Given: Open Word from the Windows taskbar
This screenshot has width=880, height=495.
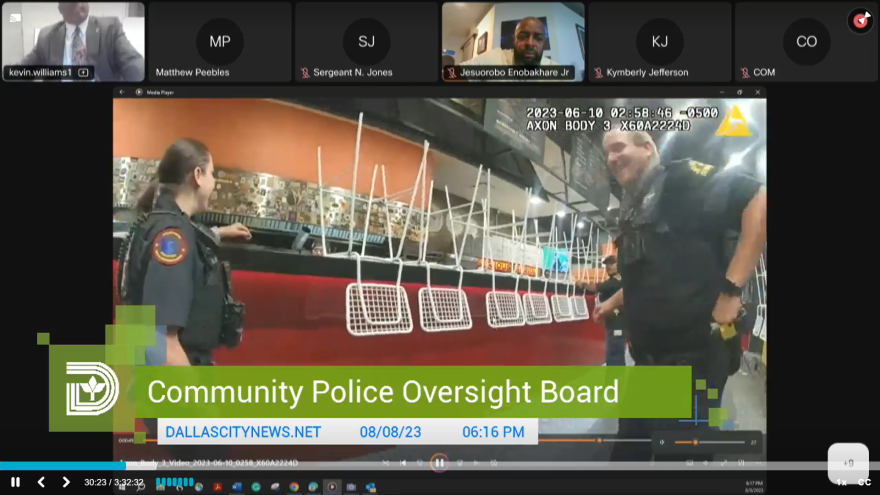Looking at the screenshot, I should [236, 487].
